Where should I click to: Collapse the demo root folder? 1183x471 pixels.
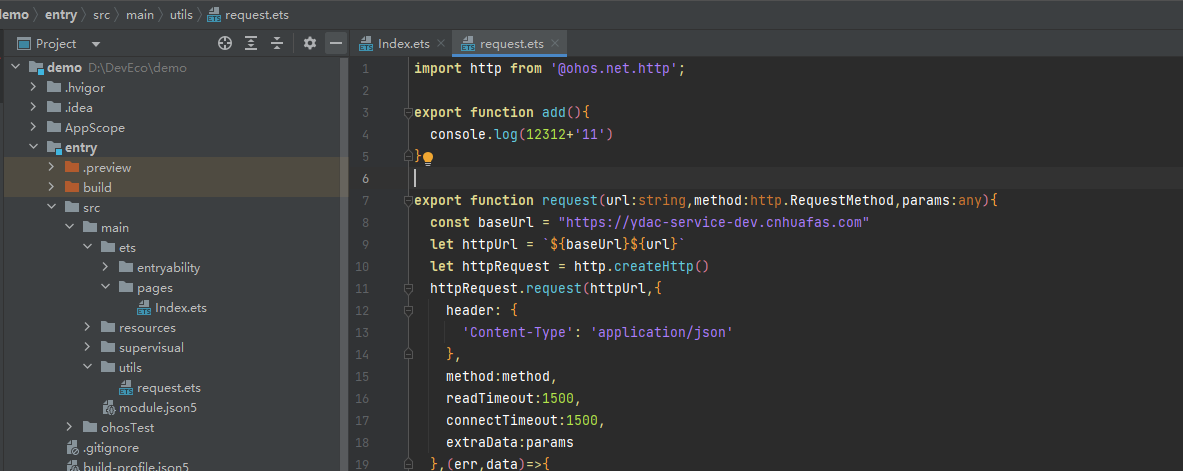click(x=16, y=67)
